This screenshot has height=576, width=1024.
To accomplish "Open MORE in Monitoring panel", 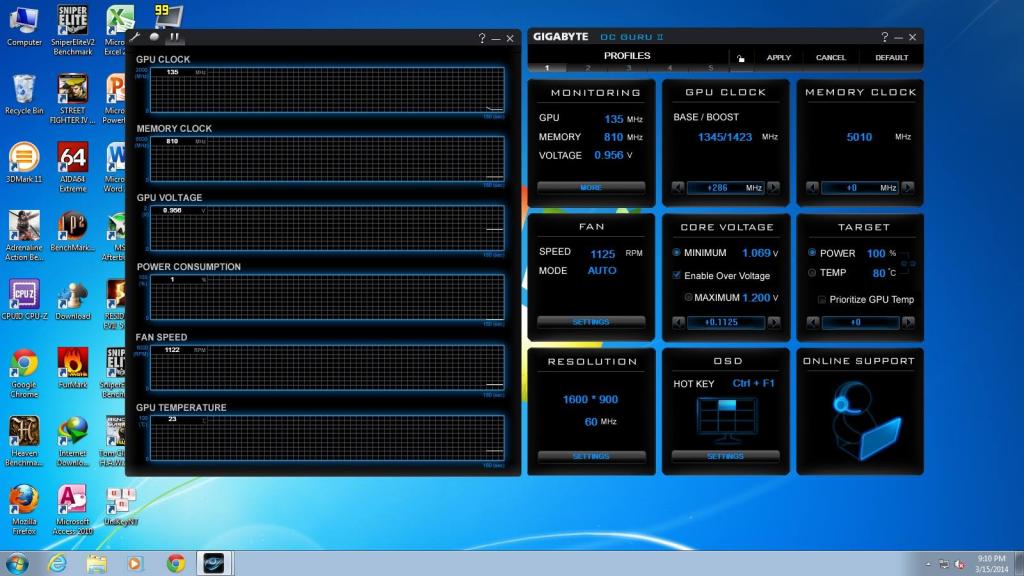I will (591, 187).
